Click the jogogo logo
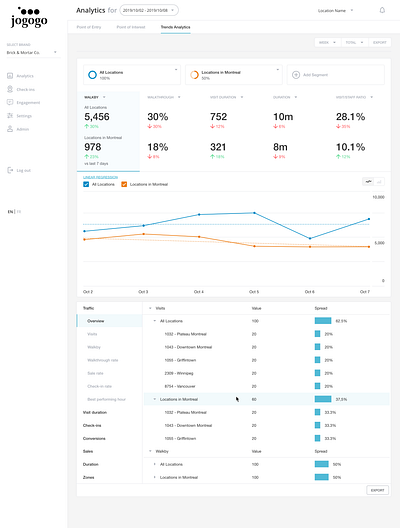Screen dimensions: 400x528 [x=29, y=17]
